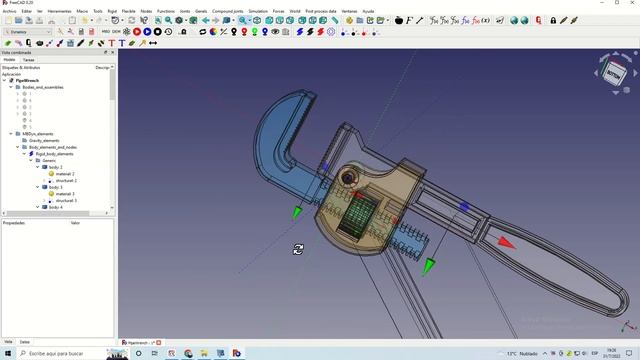Screen dimensions: 640x360
Task: Open the Dynamics workbench dropdown
Action: [x=27, y=32]
